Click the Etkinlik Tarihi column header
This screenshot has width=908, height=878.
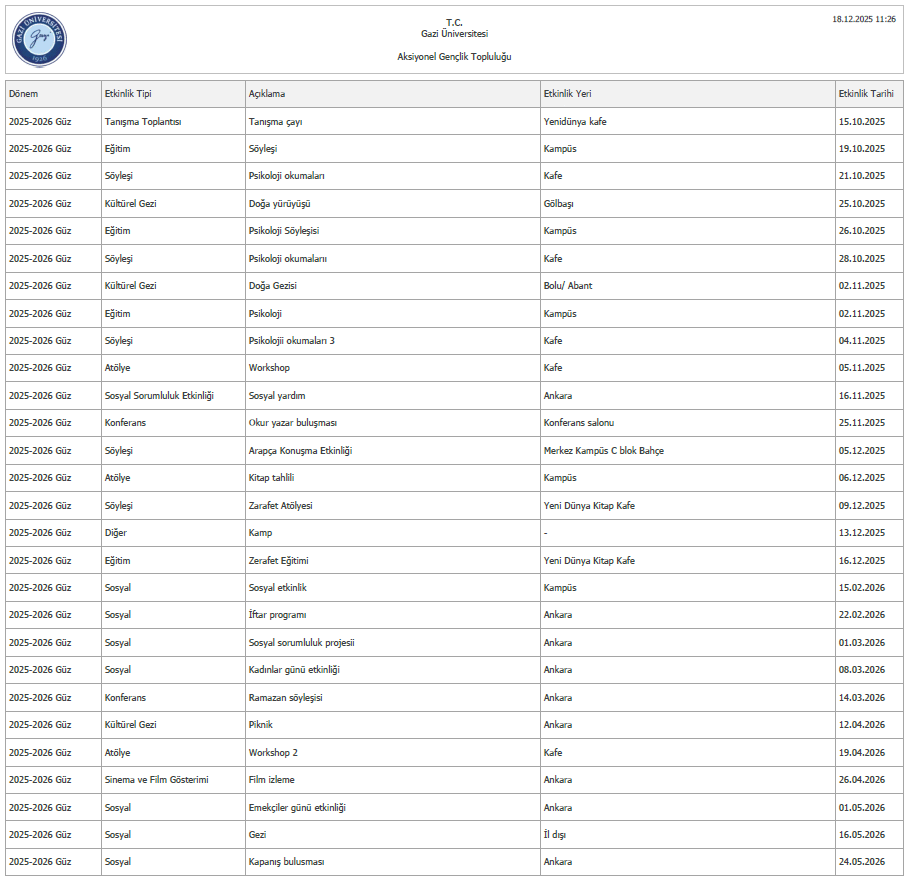[865, 94]
